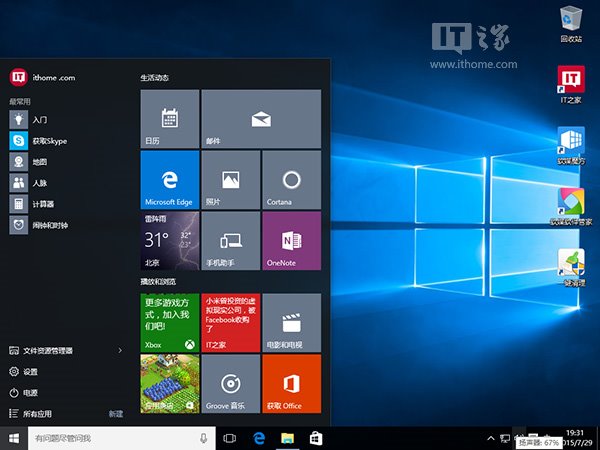Open the 日历 calendar tile

pos(170,118)
